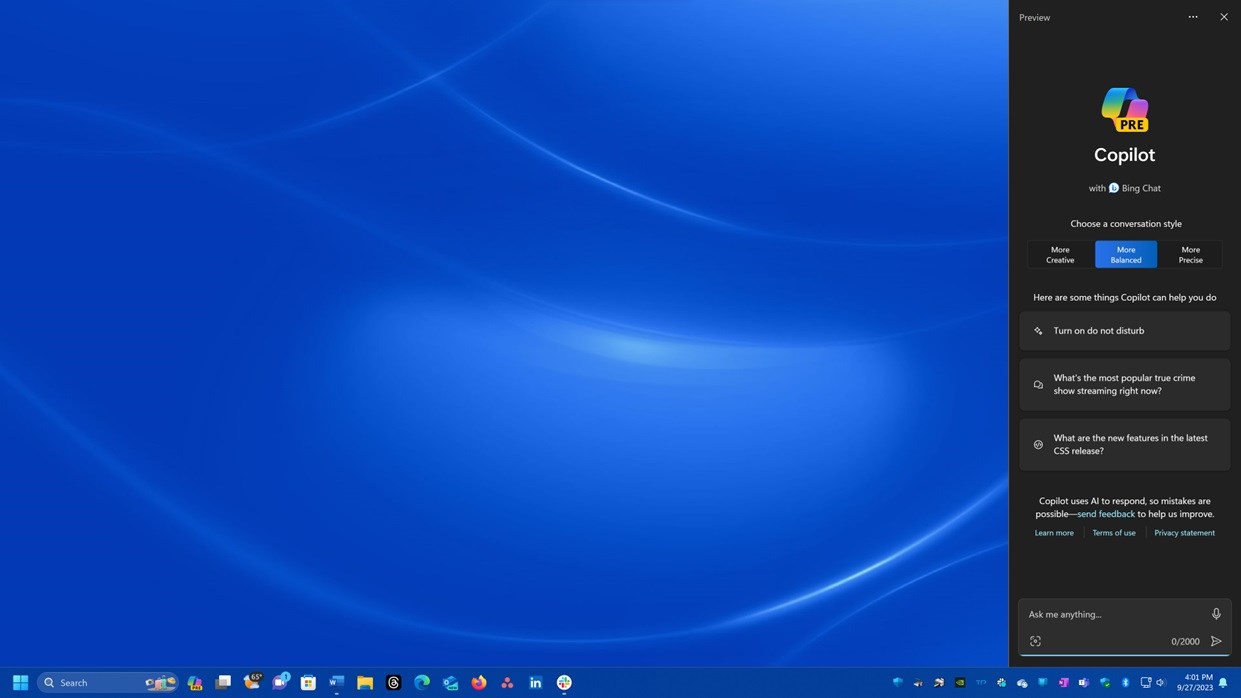Select the More Creative conversation style

click(x=1060, y=255)
